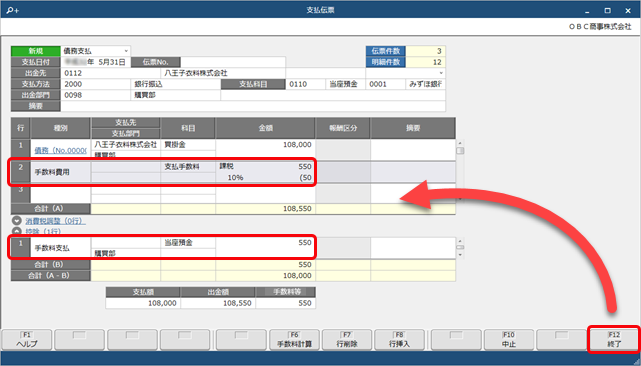
Task: Click the 手数料支払 deduction row cell
Action: (61, 248)
